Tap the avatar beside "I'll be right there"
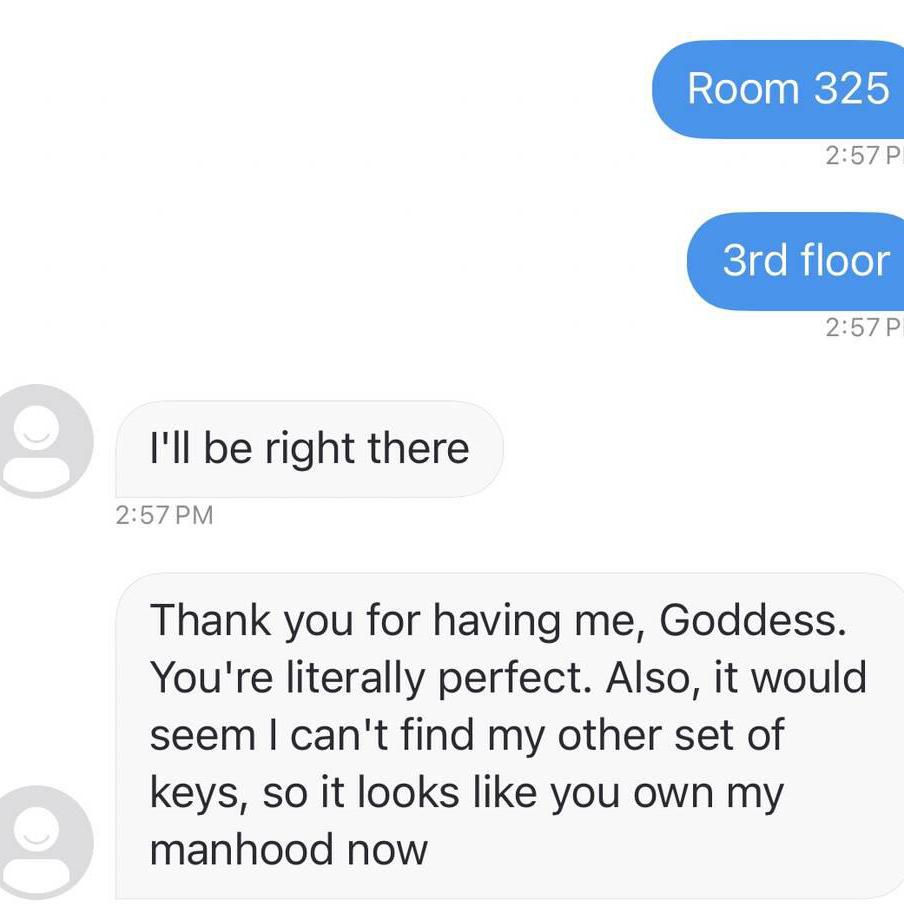The image size is (904, 904). pos(39,441)
